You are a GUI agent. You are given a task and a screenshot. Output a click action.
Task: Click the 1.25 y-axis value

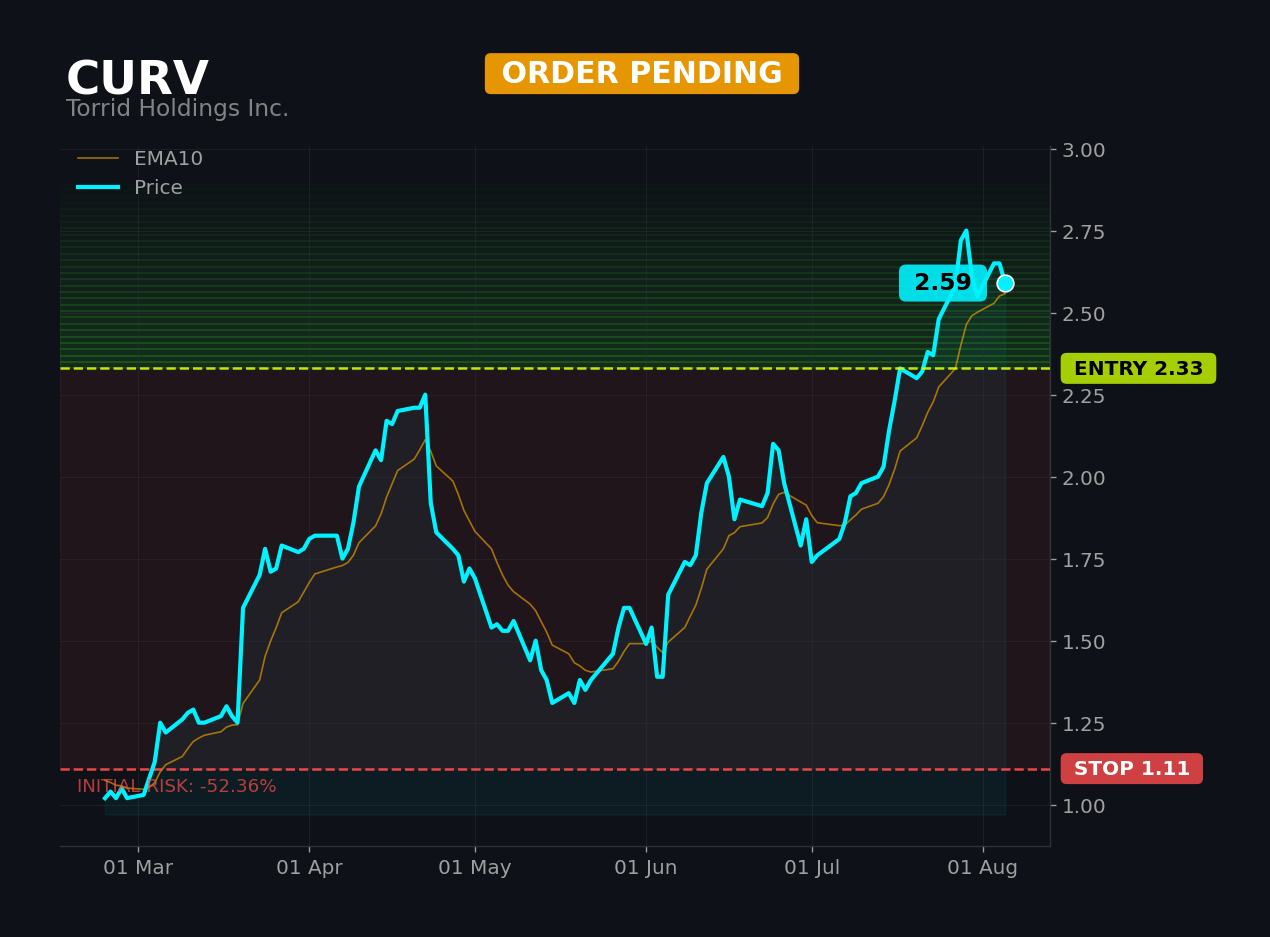[1084, 724]
